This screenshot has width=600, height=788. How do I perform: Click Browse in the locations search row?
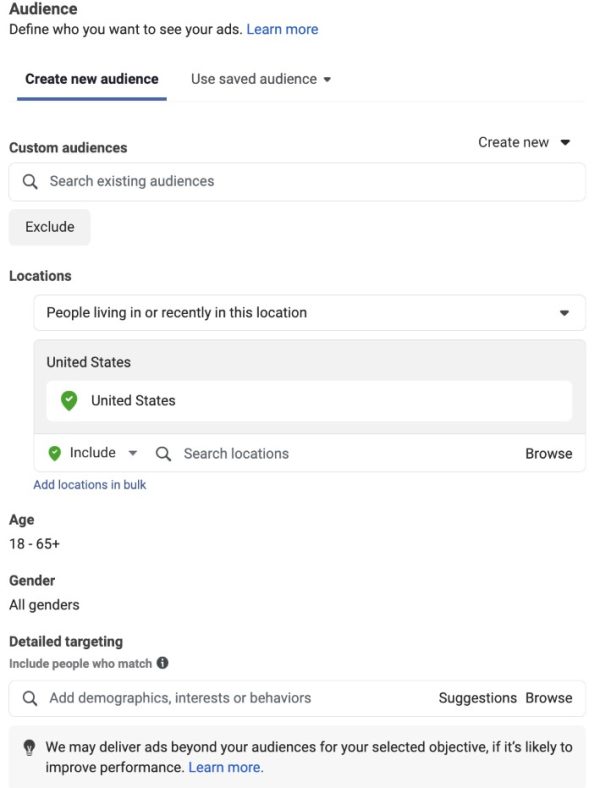[549, 454]
